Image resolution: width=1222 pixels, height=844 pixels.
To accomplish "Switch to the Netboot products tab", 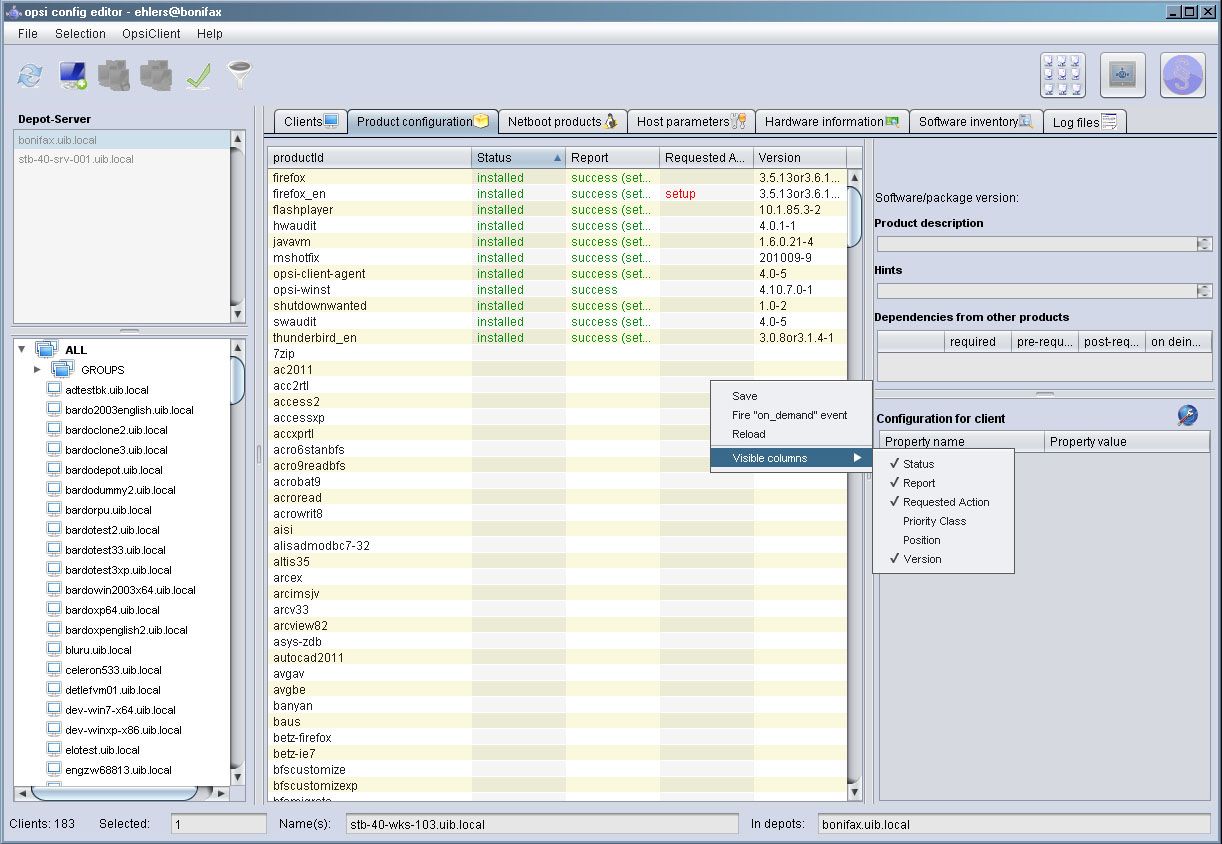I will point(562,122).
